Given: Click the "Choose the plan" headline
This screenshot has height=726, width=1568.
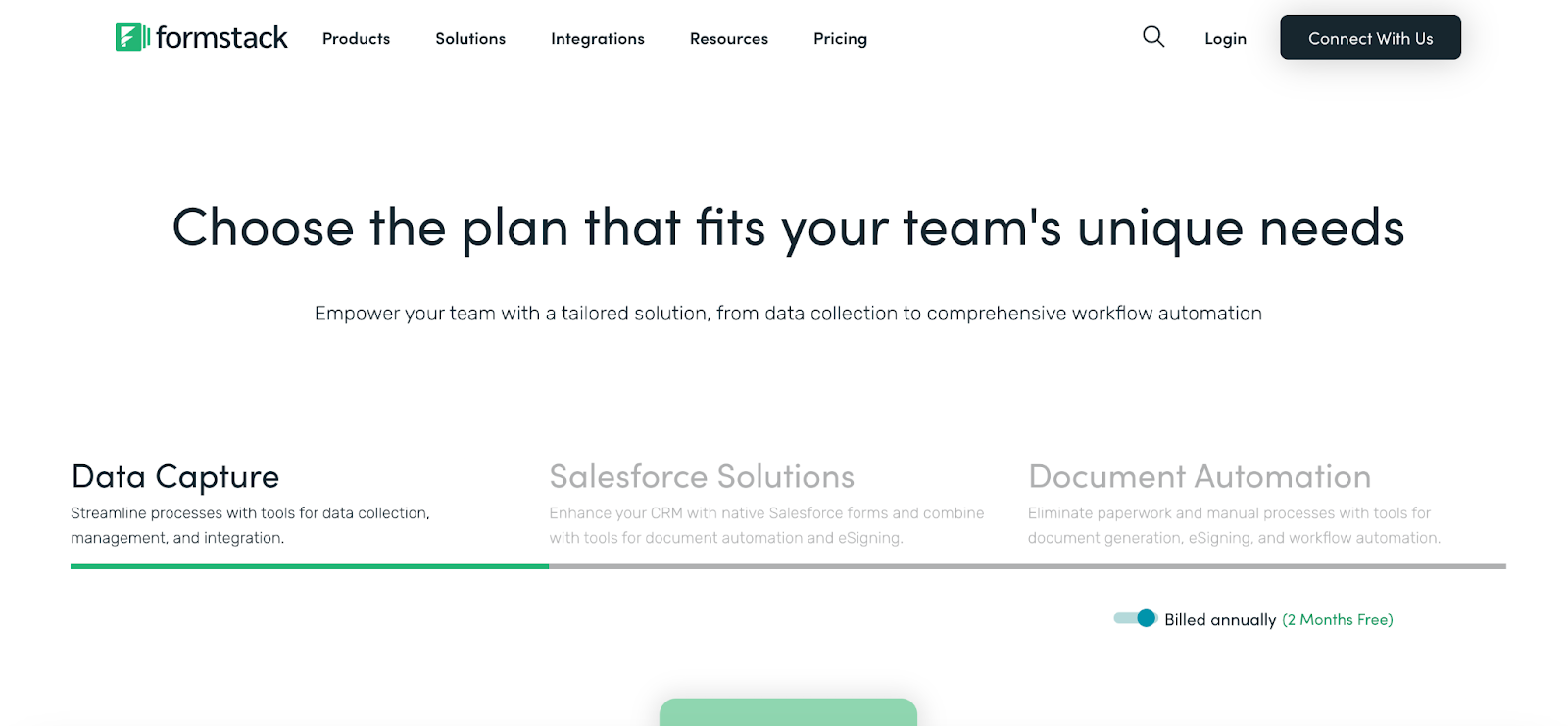Looking at the screenshot, I should point(788,228).
